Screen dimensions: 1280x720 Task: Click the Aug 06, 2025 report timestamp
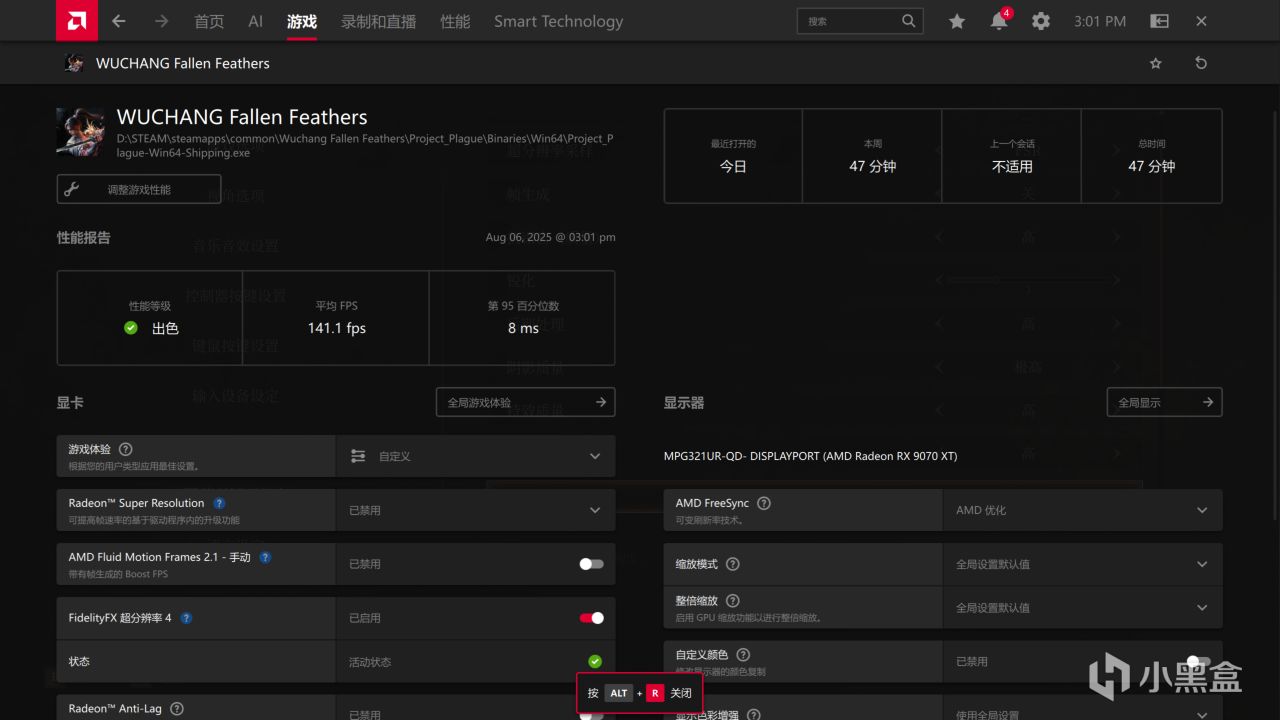tap(550, 237)
